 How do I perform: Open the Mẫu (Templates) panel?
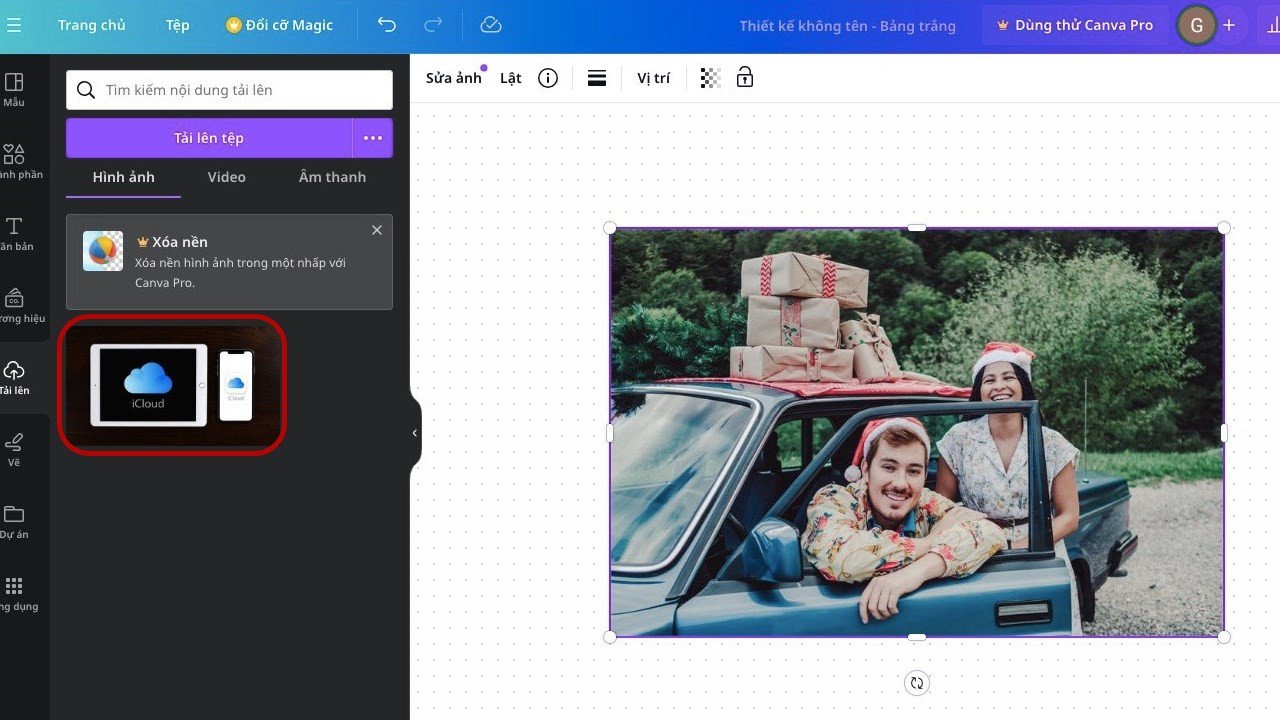click(x=15, y=88)
